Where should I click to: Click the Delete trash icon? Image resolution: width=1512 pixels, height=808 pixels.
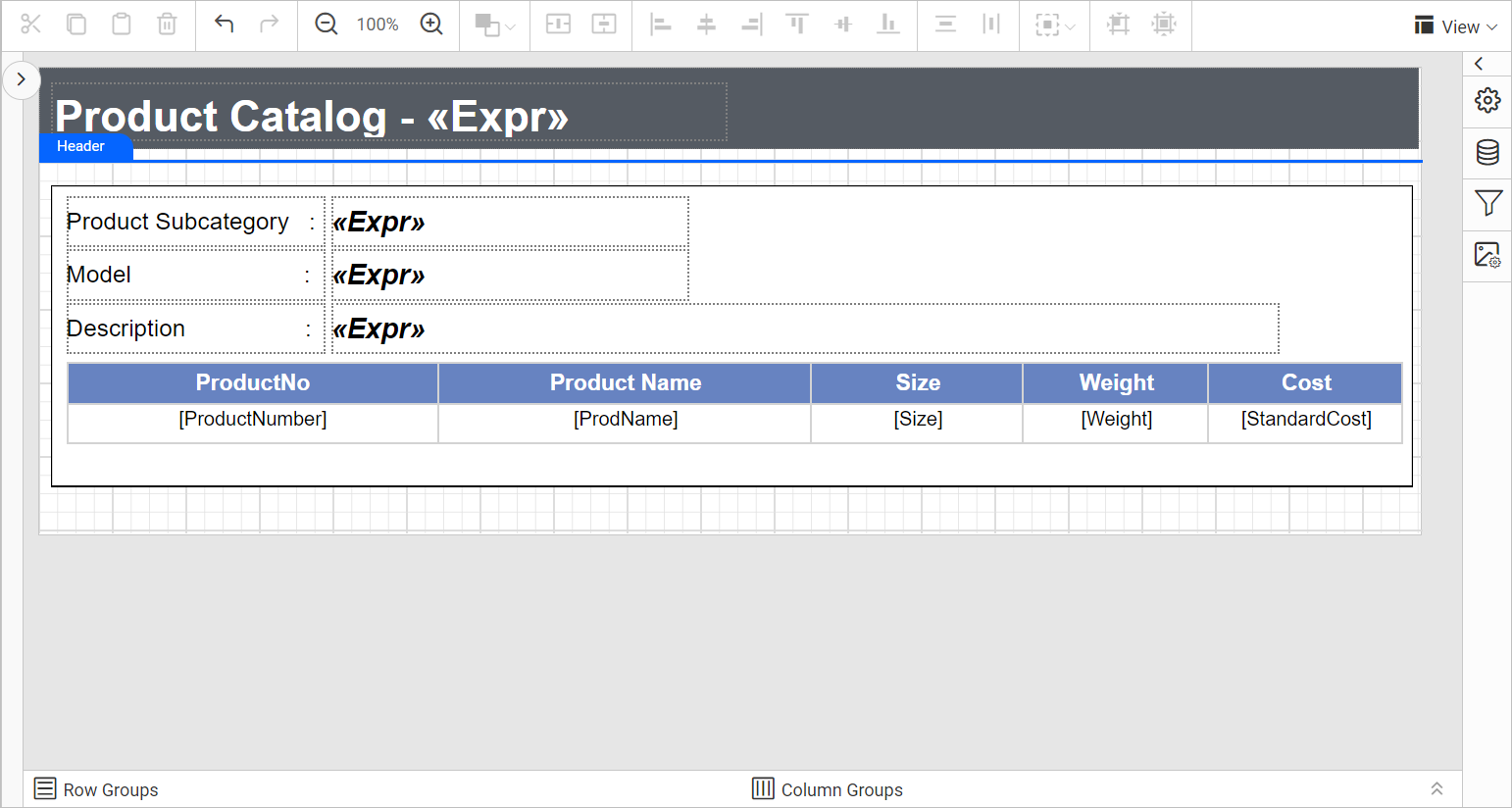click(167, 24)
